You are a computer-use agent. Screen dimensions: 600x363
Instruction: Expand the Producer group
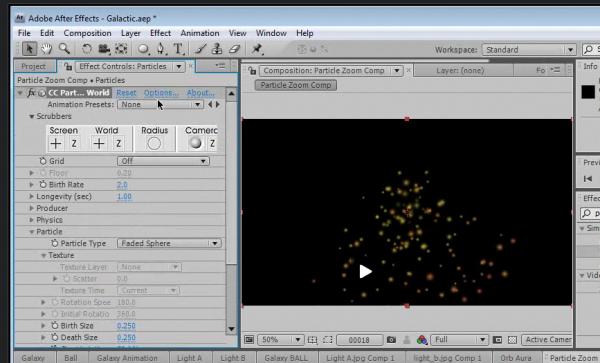31,208
